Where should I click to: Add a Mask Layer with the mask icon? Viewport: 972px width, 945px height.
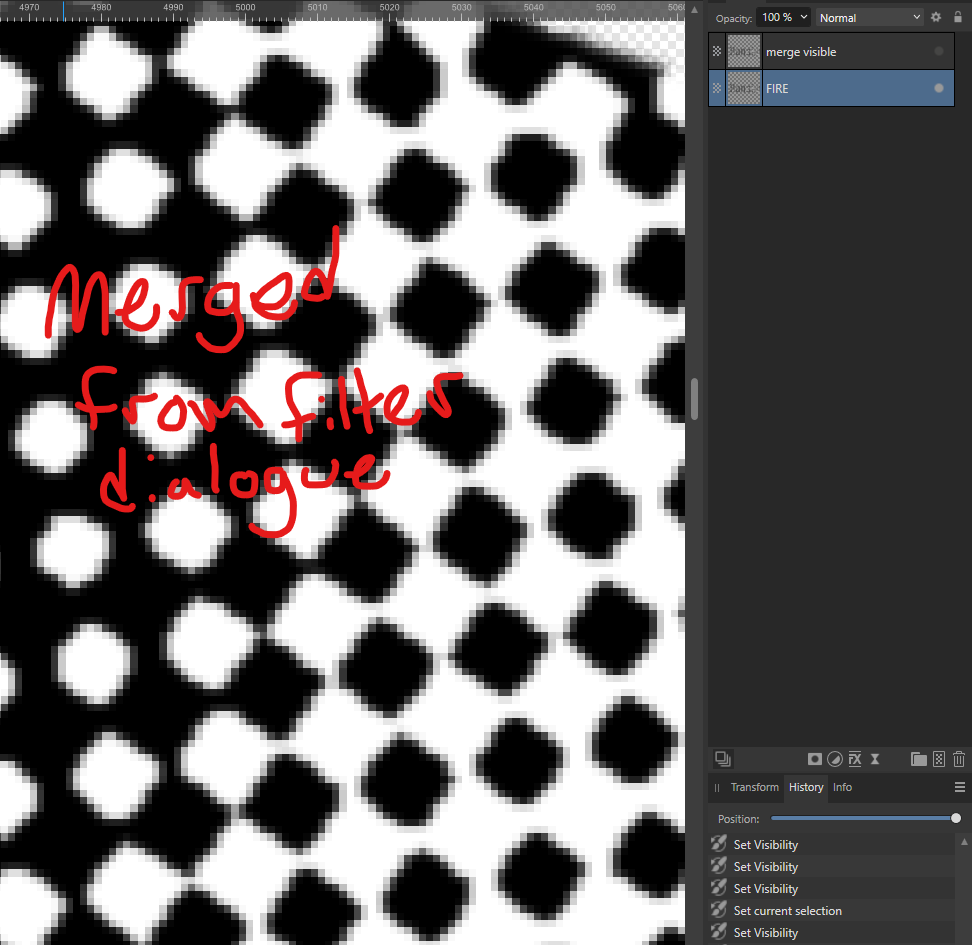(x=815, y=759)
